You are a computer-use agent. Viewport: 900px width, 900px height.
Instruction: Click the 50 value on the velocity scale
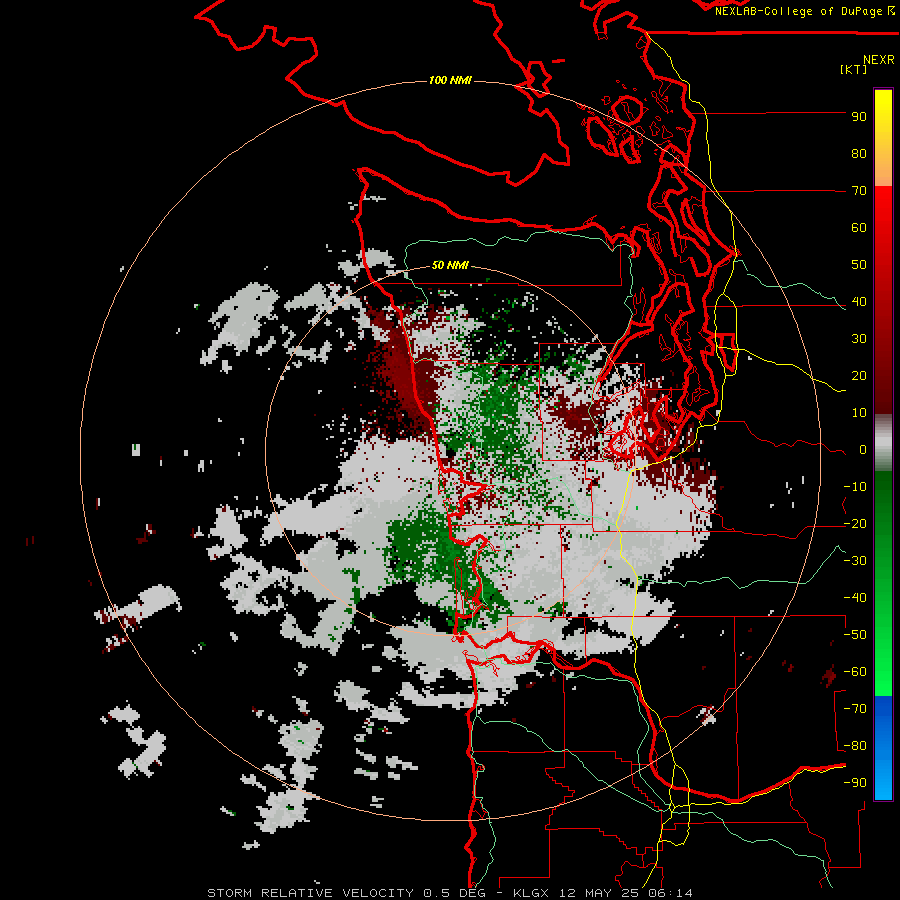pyautogui.click(x=859, y=265)
